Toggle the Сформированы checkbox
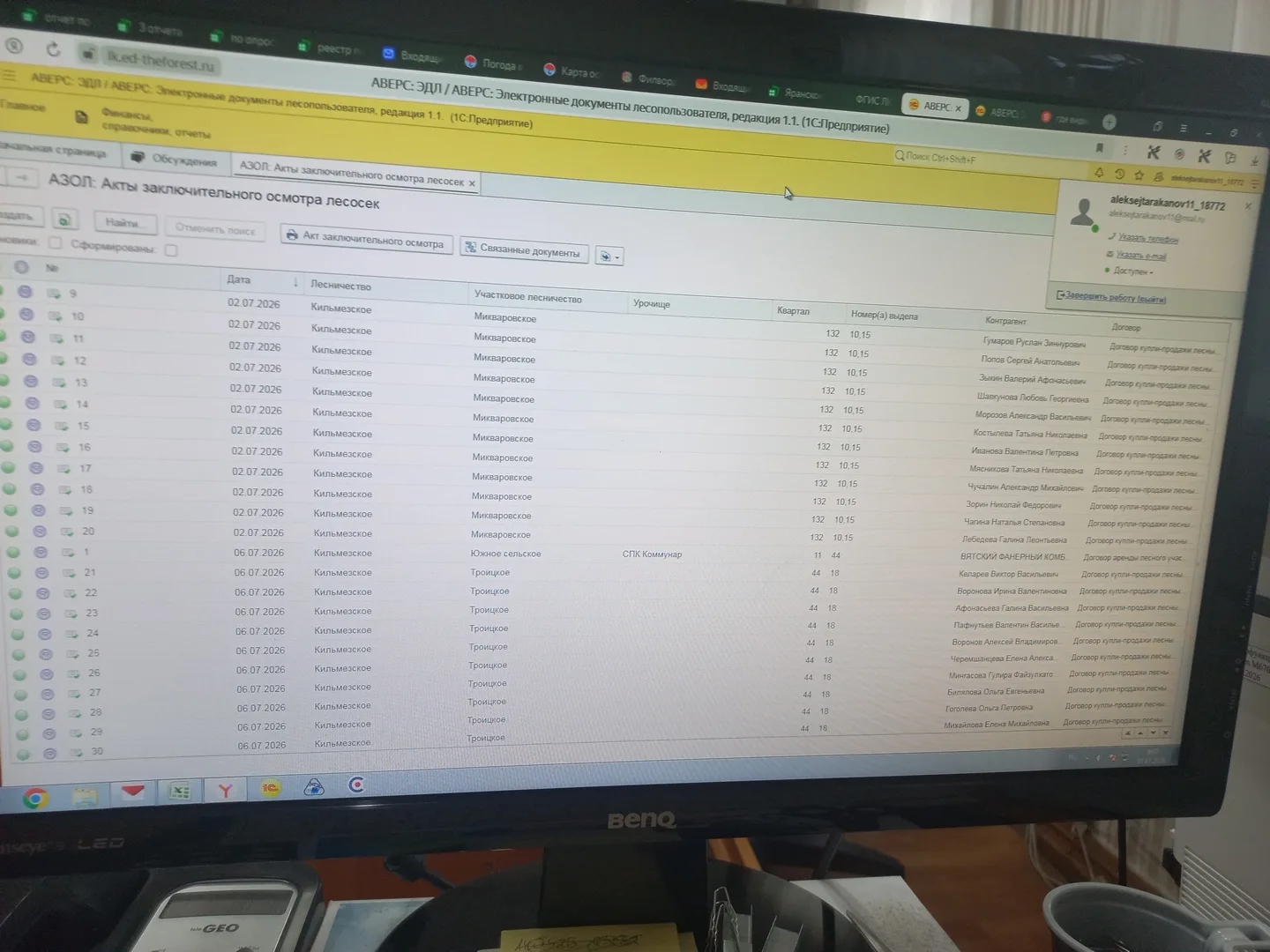The image size is (1270, 952). (171, 250)
